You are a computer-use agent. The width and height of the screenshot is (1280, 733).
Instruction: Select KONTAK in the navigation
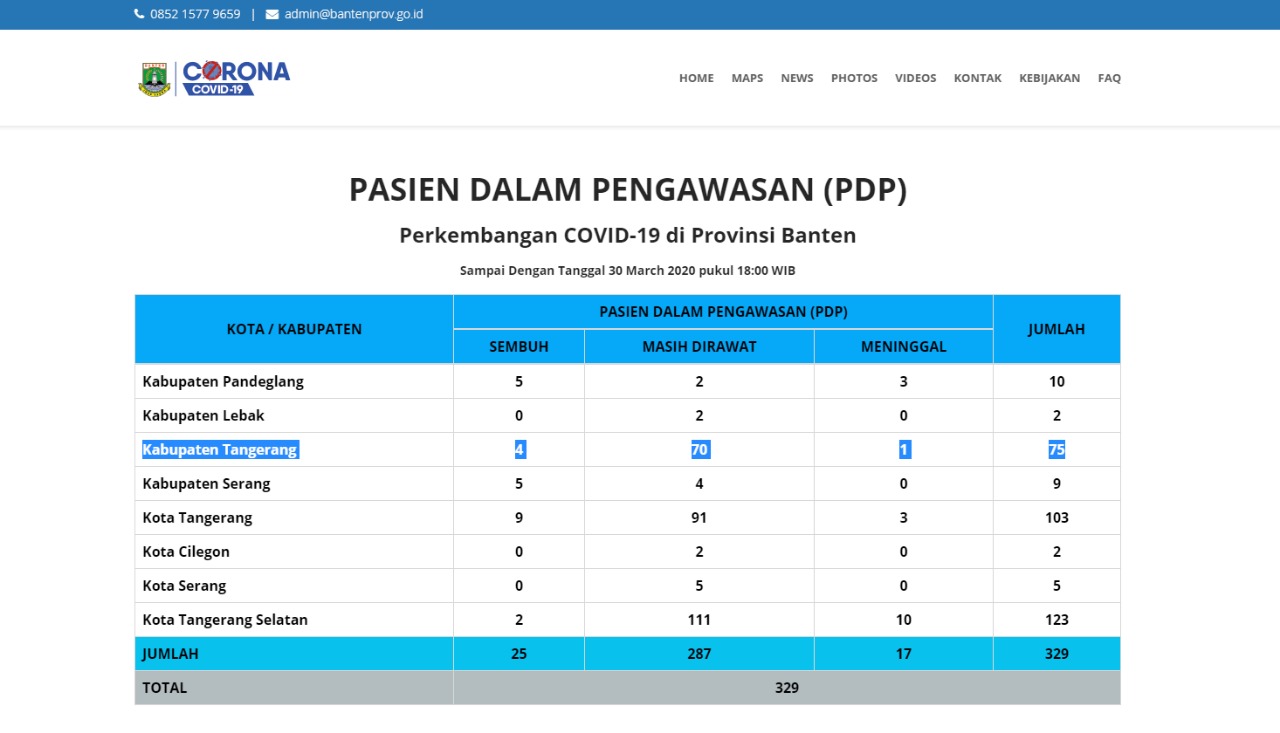tap(977, 78)
